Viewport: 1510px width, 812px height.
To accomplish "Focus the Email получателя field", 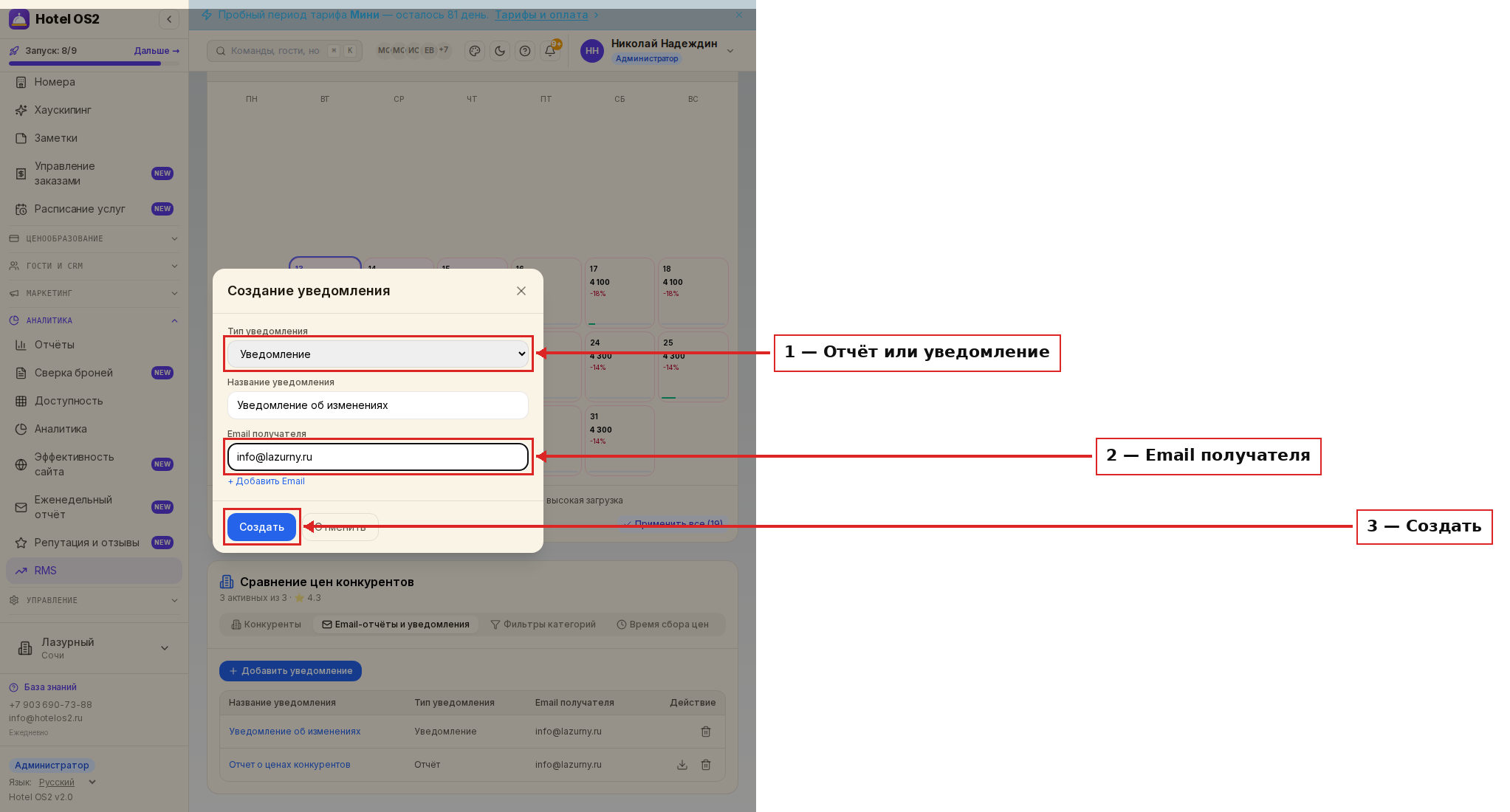I will (378, 457).
